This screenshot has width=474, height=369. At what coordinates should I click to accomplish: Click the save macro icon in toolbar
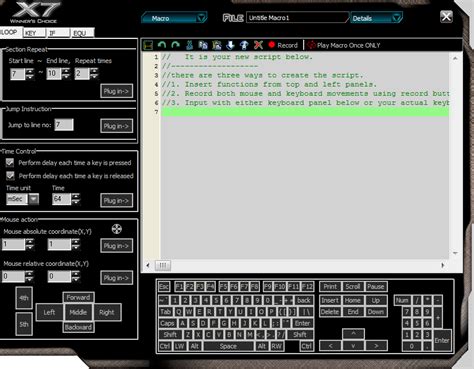point(148,45)
